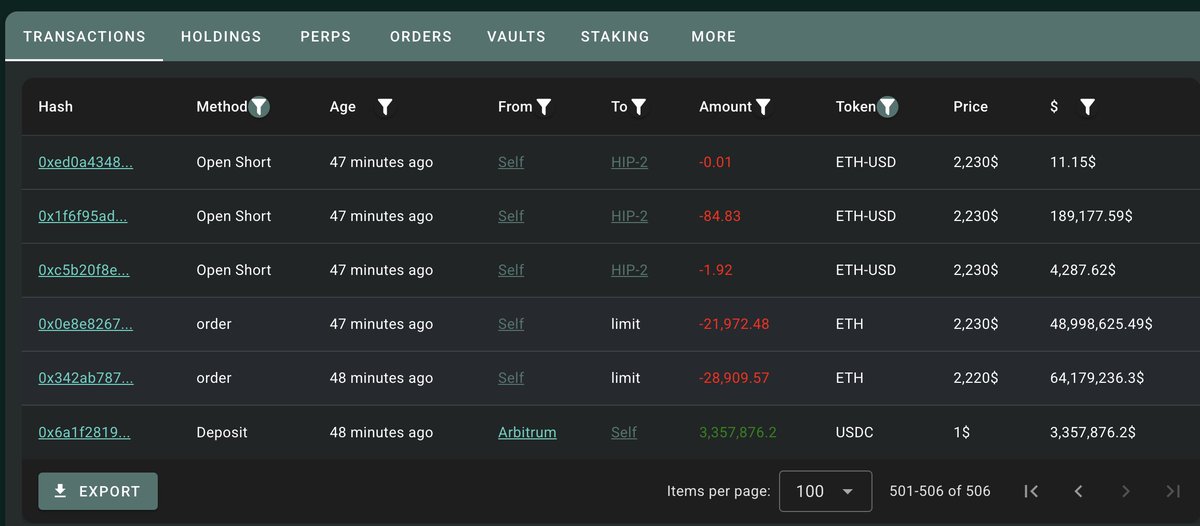Jump to the last page of results
Viewport: 1200px width, 526px height.
point(1173,491)
